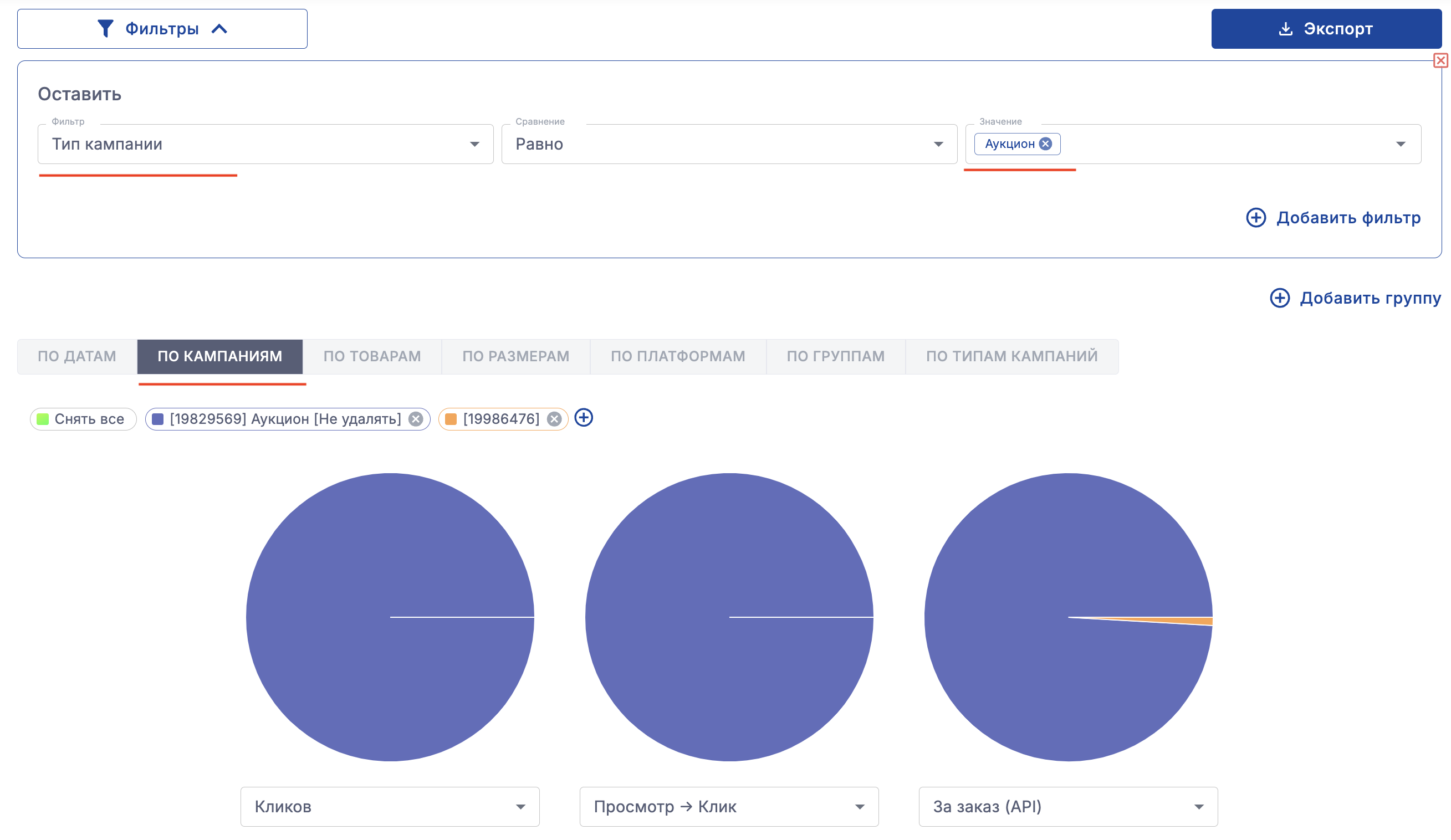Toggle the [19829569] Аукцион campaign series
Screen dimensions: 1451x840
[x=277, y=419]
